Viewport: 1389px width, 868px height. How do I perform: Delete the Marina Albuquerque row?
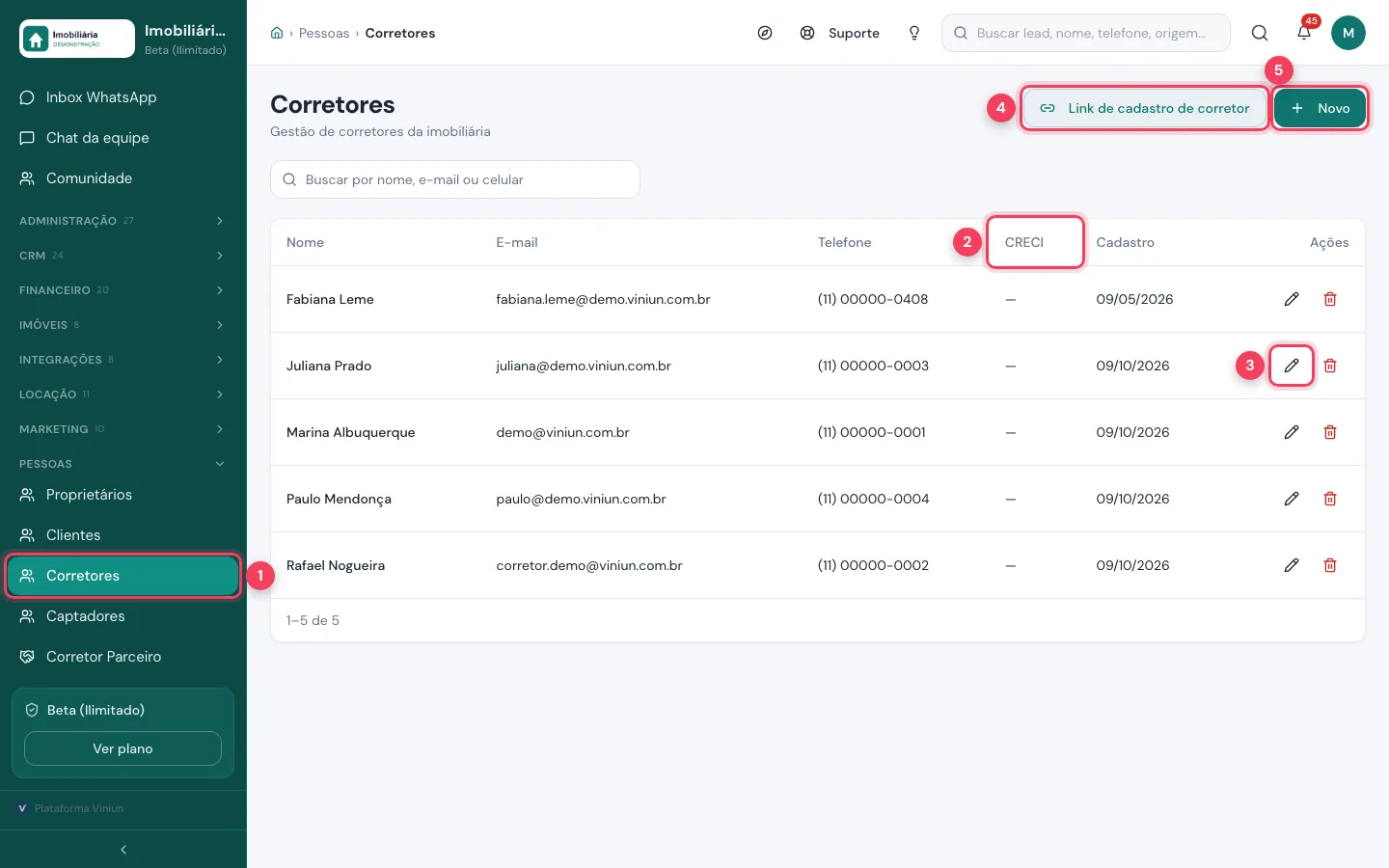click(1330, 432)
